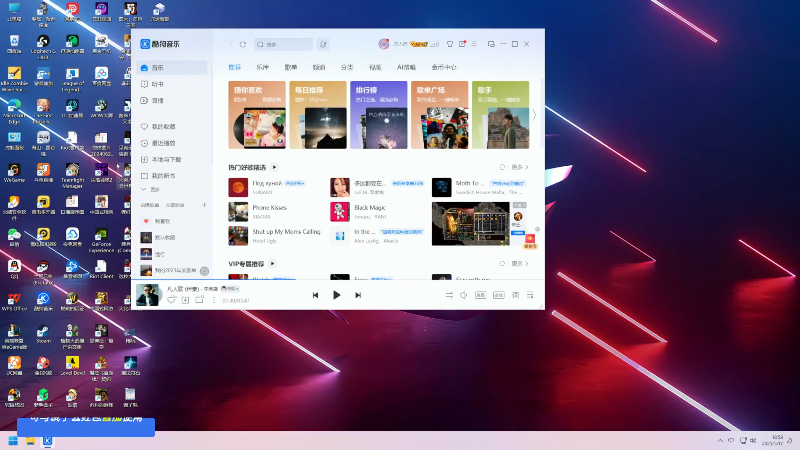Click the gold VIP membership badge
The height and width of the screenshot is (450, 800).
(419, 44)
